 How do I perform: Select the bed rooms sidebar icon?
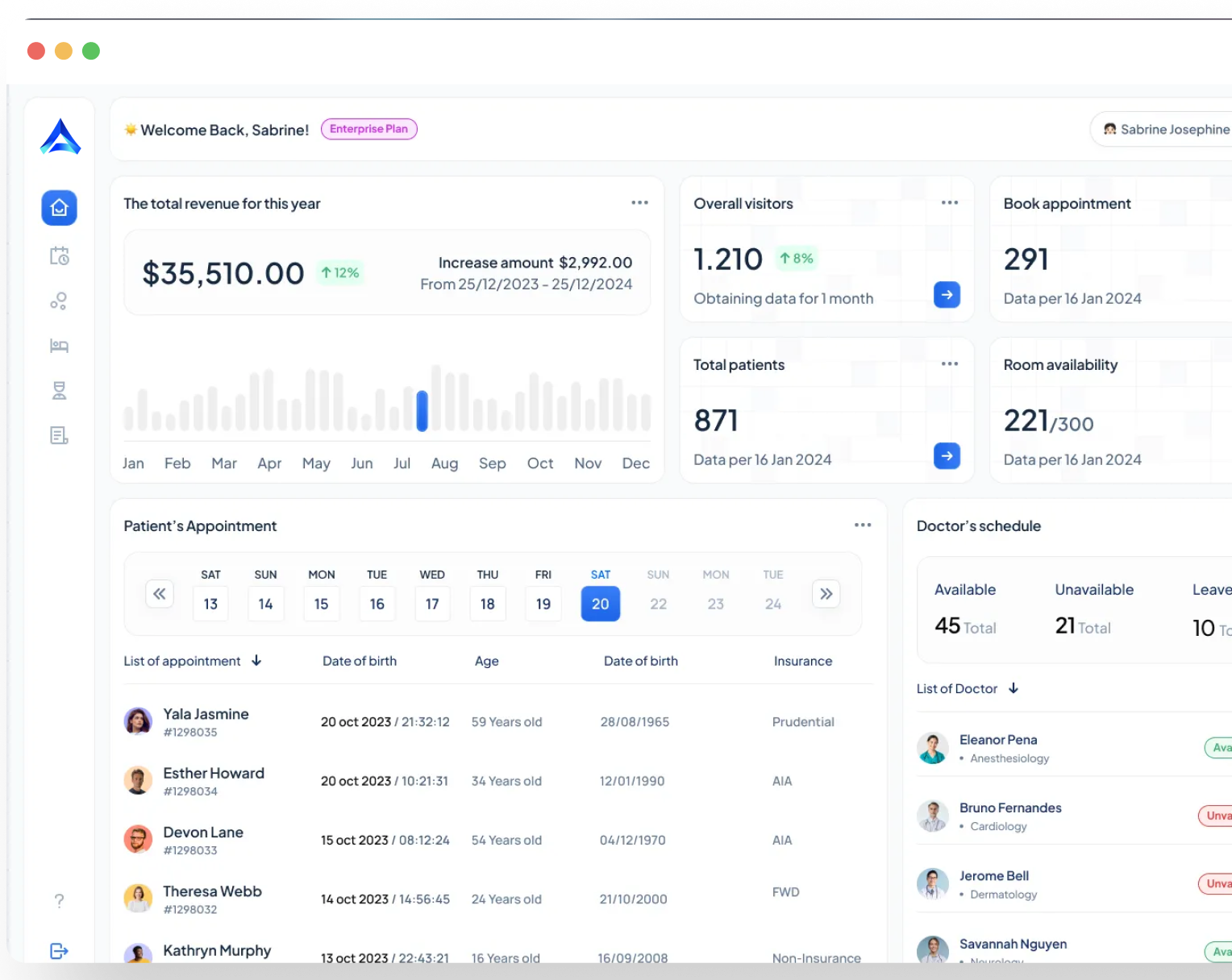[x=59, y=347]
